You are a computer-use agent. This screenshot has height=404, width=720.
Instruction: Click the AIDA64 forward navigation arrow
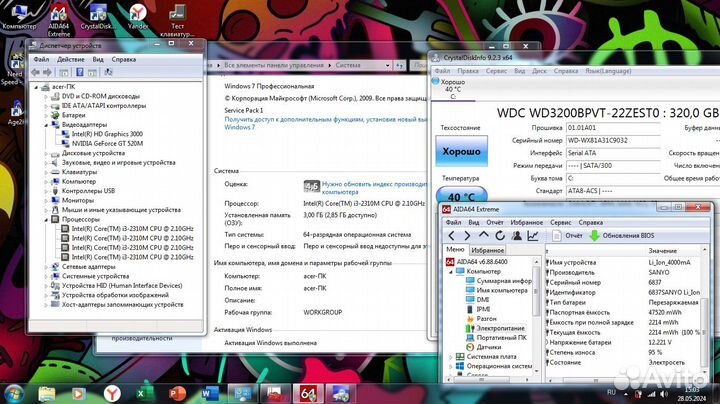[467, 236]
